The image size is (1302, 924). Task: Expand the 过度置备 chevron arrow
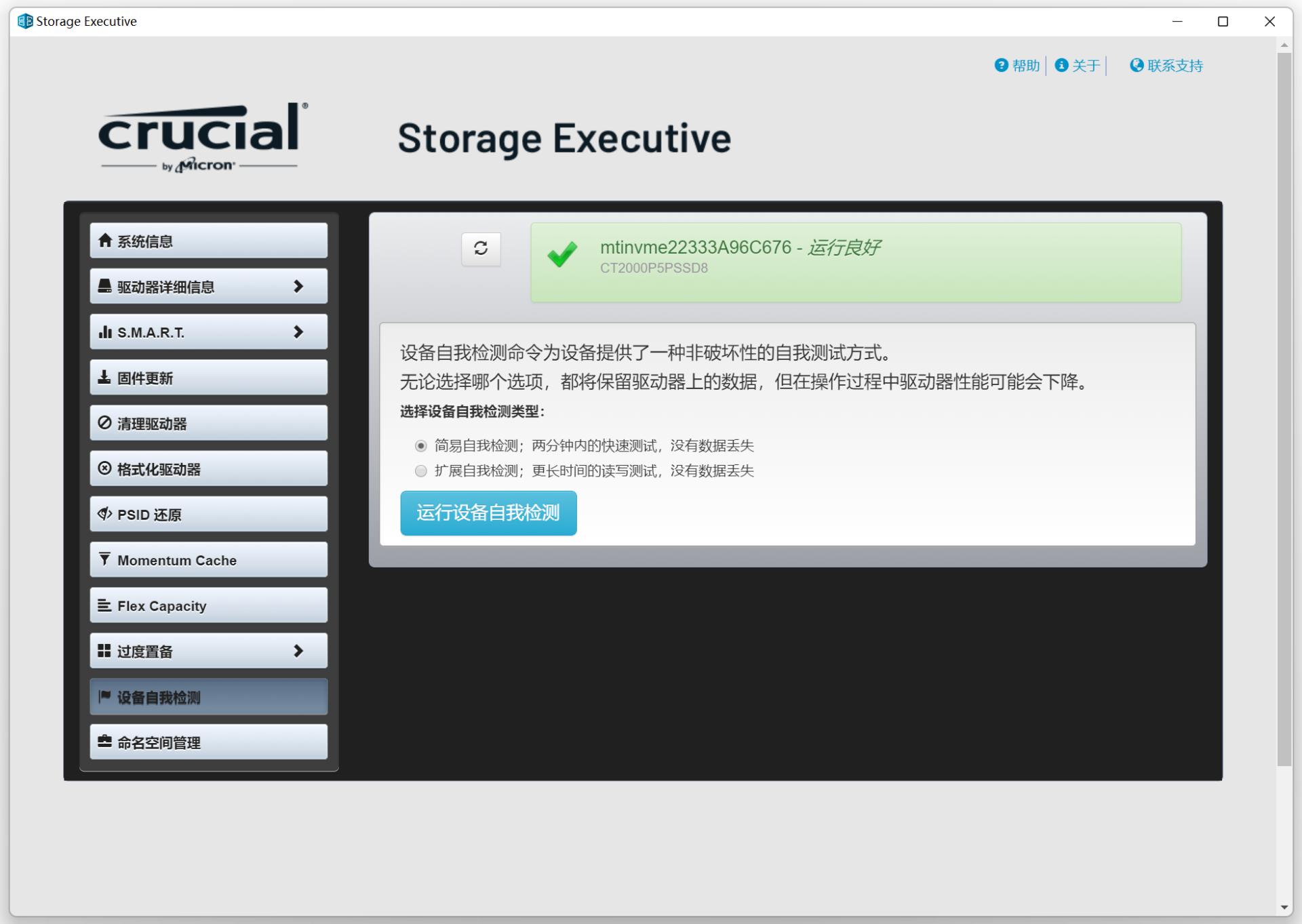tap(298, 651)
